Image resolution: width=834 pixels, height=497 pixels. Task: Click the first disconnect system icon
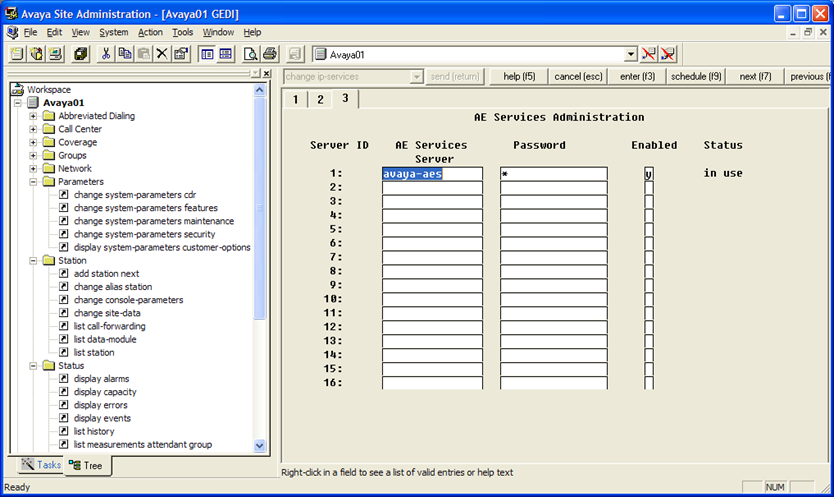pyautogui.click(x=649, y=54)
